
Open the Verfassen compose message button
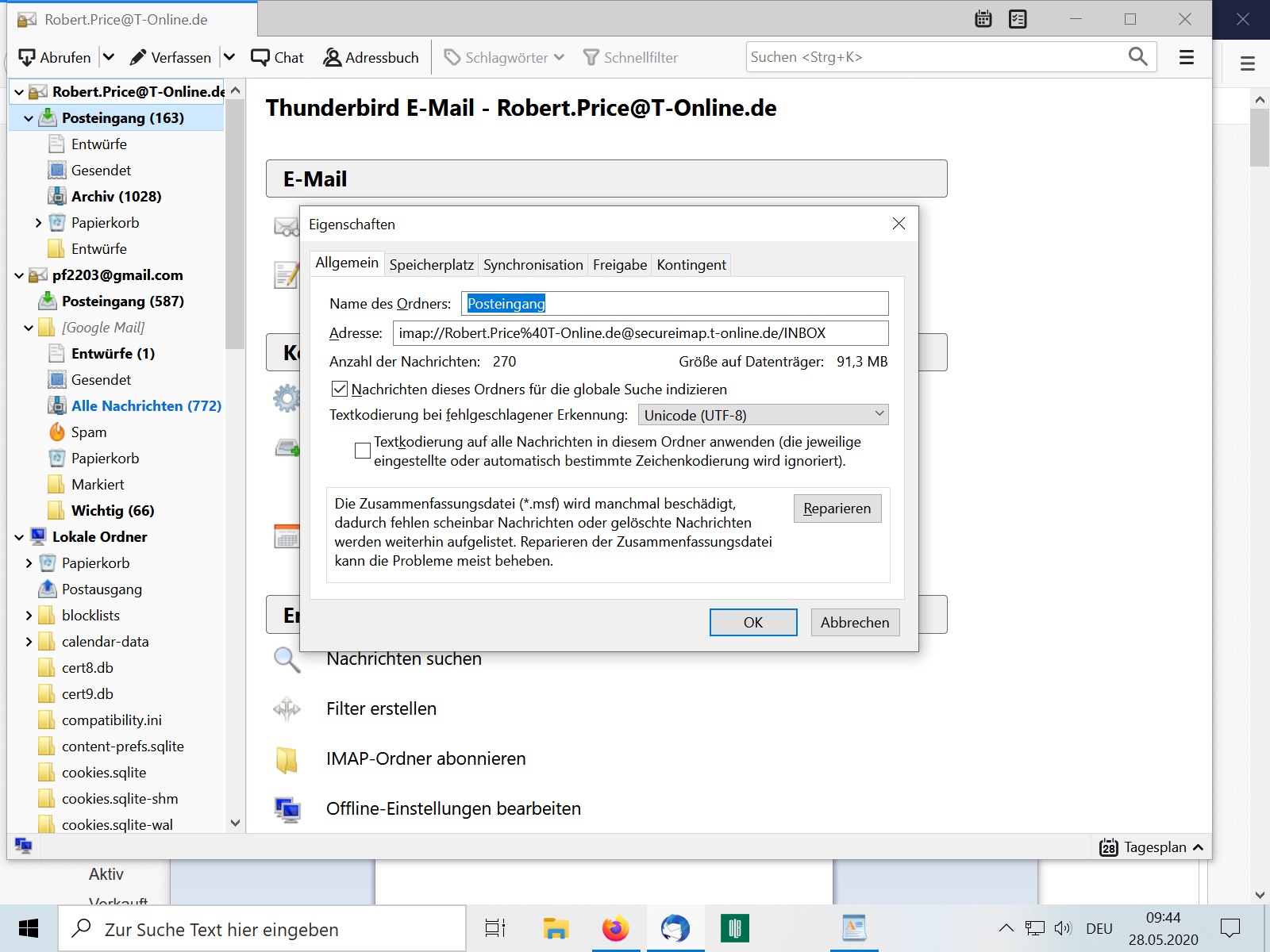(171, 57)
